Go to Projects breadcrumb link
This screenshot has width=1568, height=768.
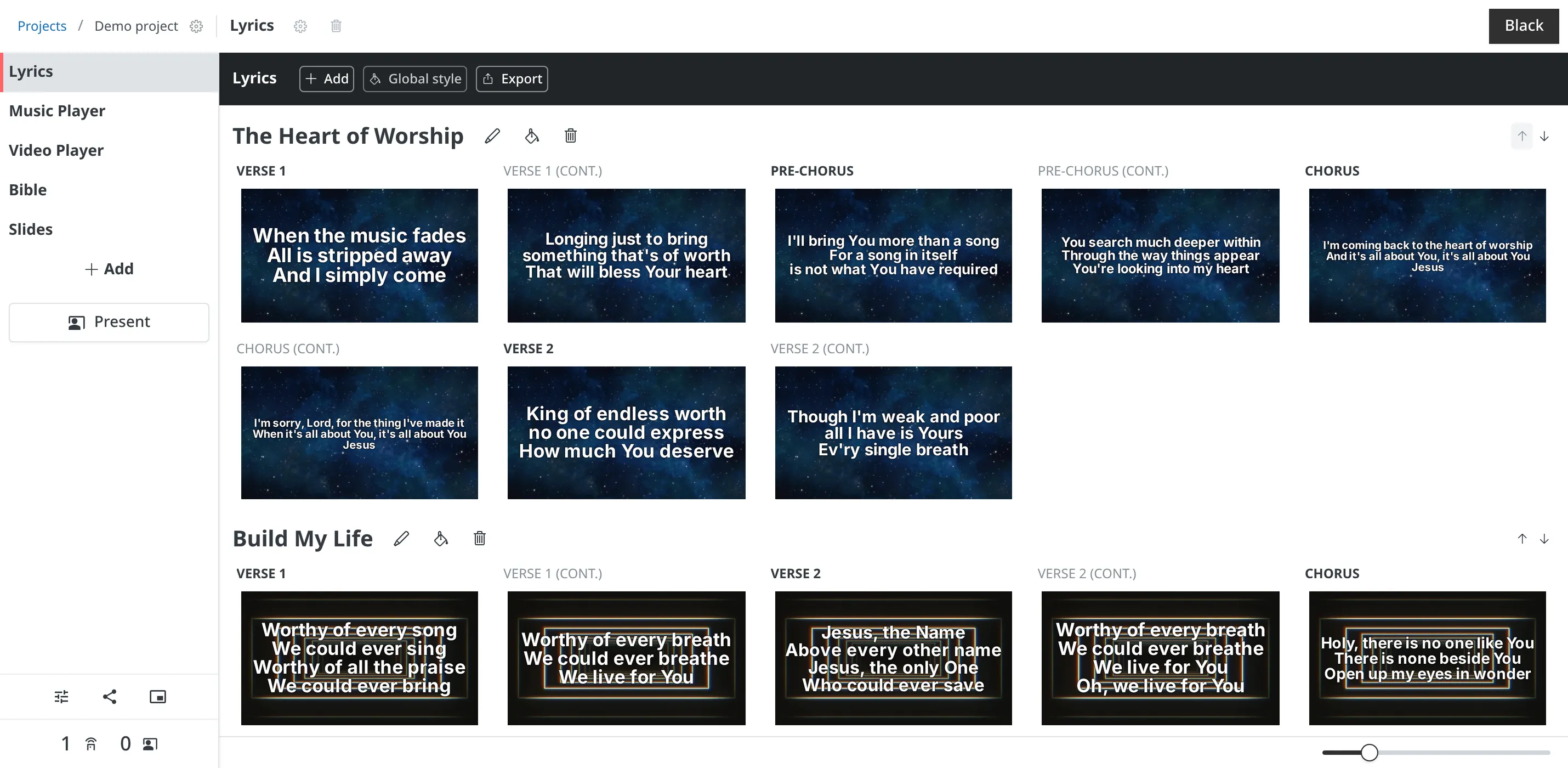pos(42,26)
